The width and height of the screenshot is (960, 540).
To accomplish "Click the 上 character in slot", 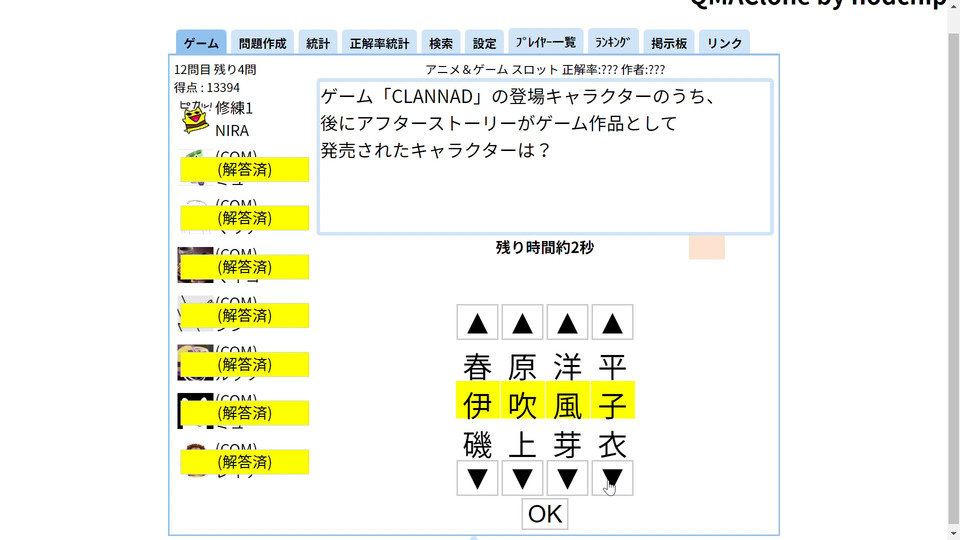I will click(x=522, y=445).
